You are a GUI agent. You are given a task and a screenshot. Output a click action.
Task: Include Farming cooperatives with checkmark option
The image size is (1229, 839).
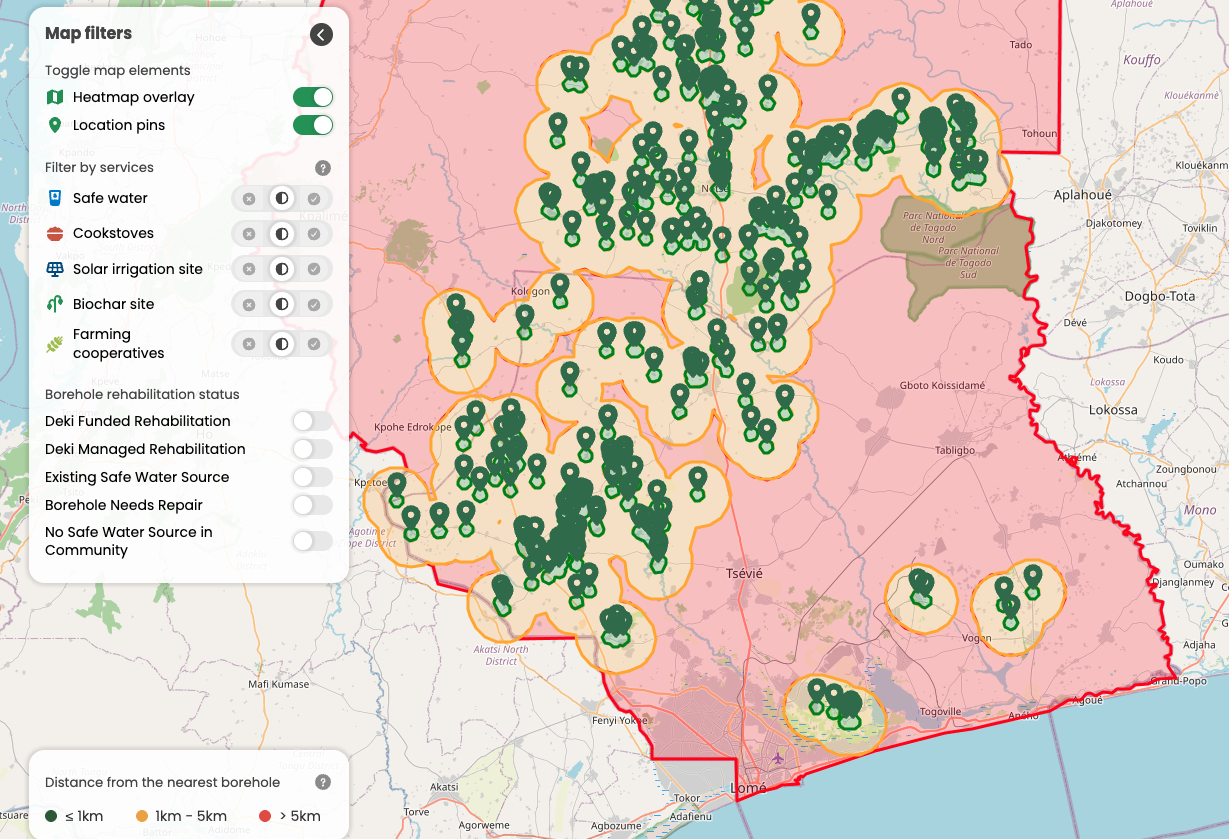pos(314,344)
